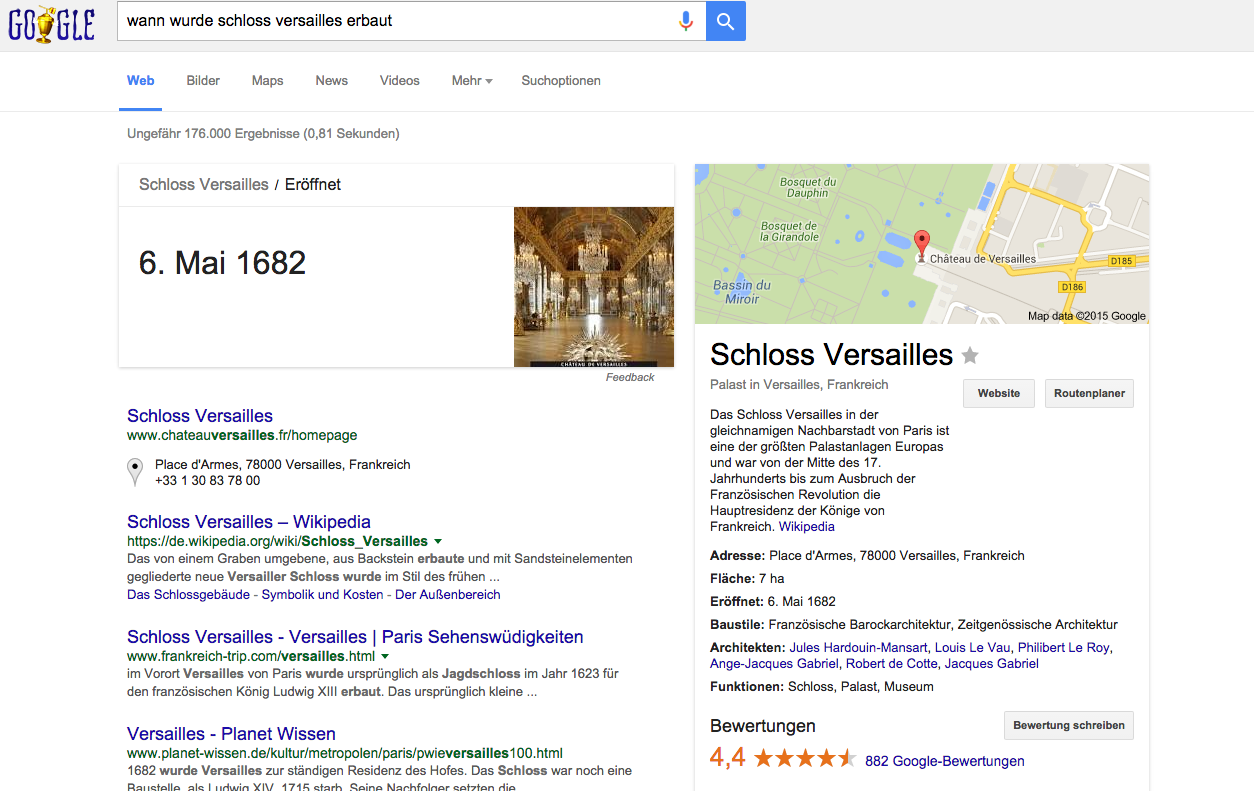Click Palast in Versailles, Frankreich subtitle
The width and height of the screenshot is (1254, 791).
tap(799, 385)
